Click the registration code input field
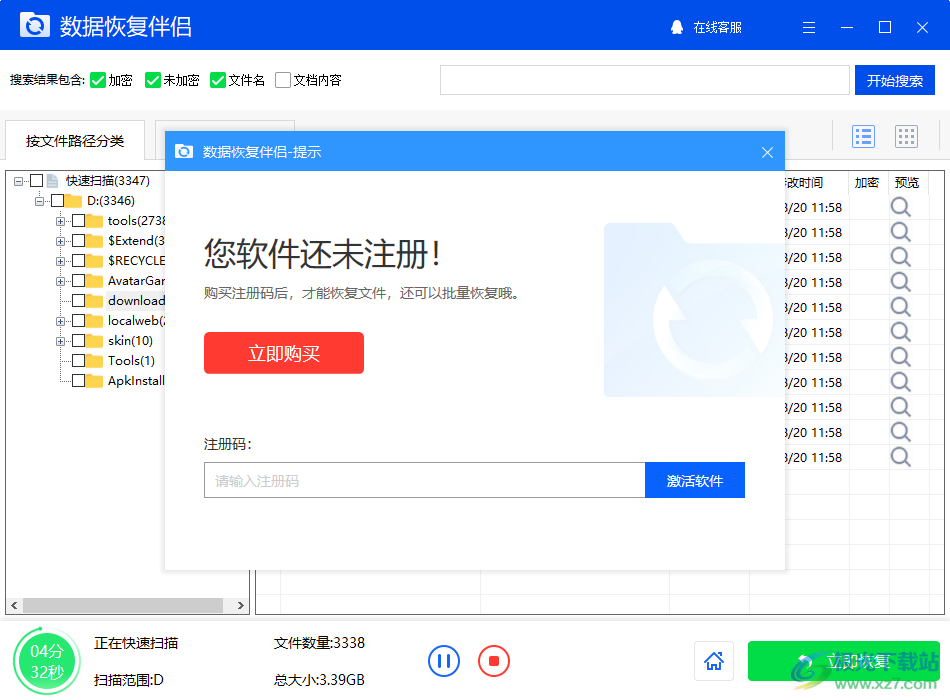The height and width of the screenshot is (700, 950). 420,480
